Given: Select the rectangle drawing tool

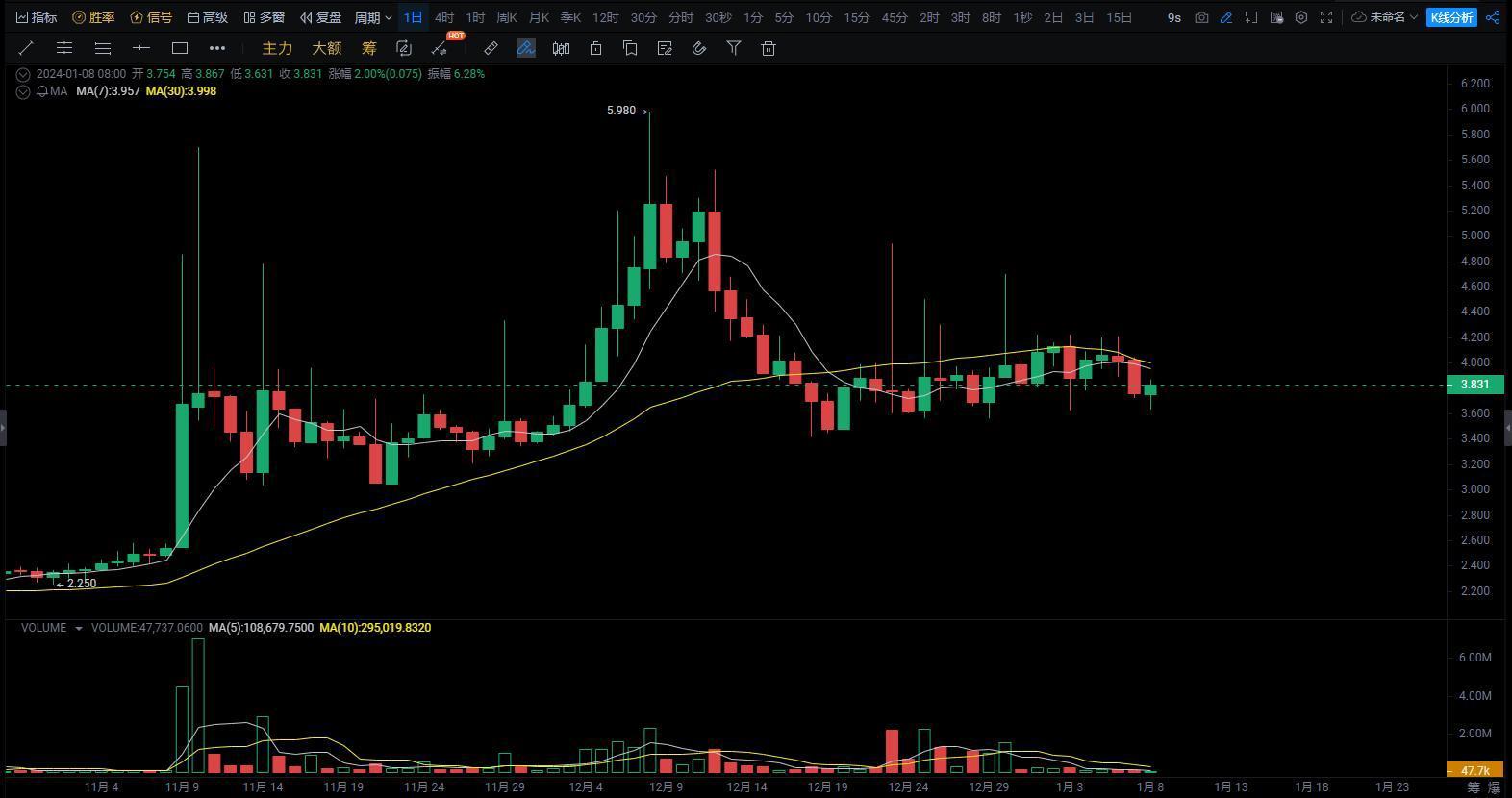Looking at the screenshot, I should [x=180, y=48].
